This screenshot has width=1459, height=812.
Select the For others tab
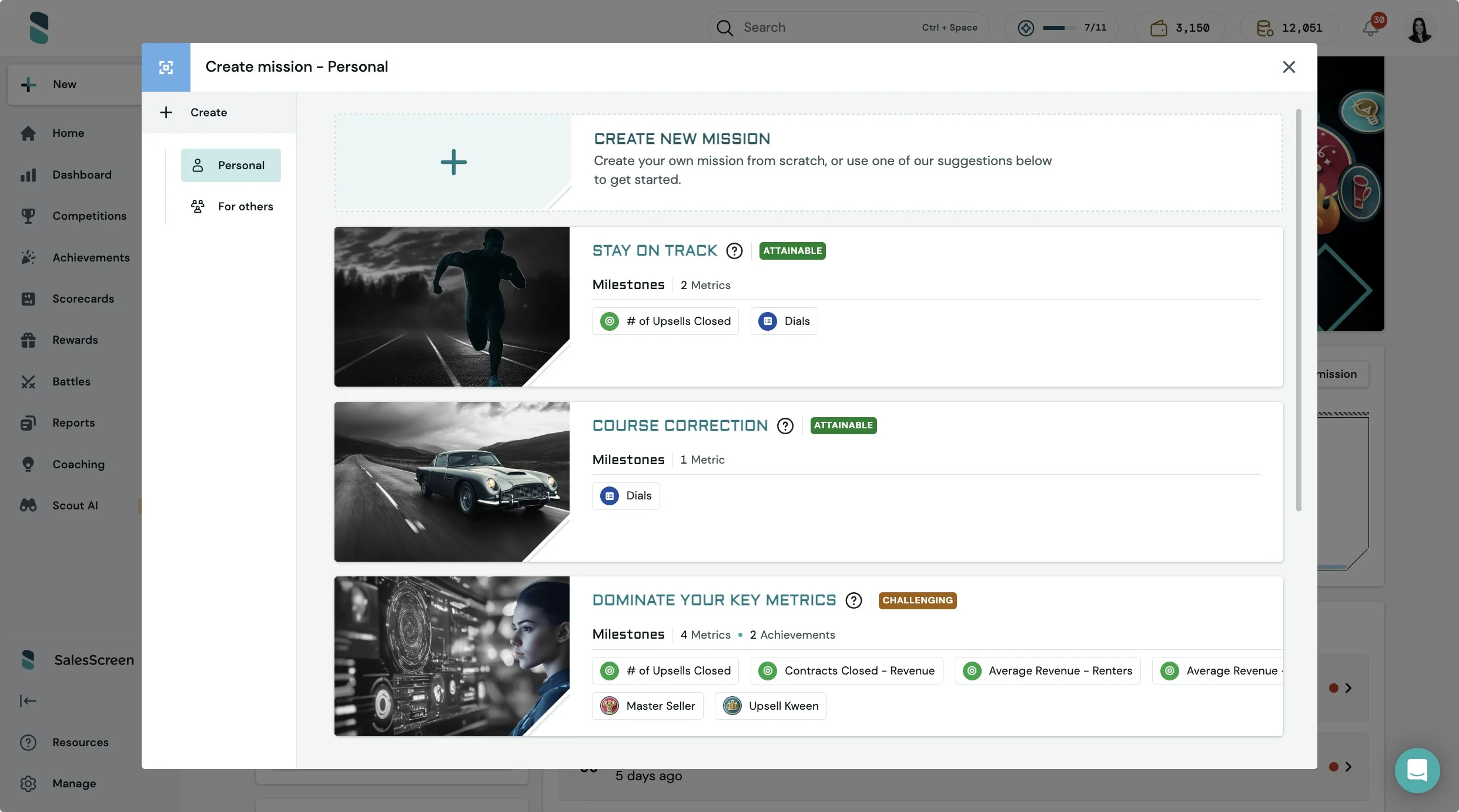(230, 206)
